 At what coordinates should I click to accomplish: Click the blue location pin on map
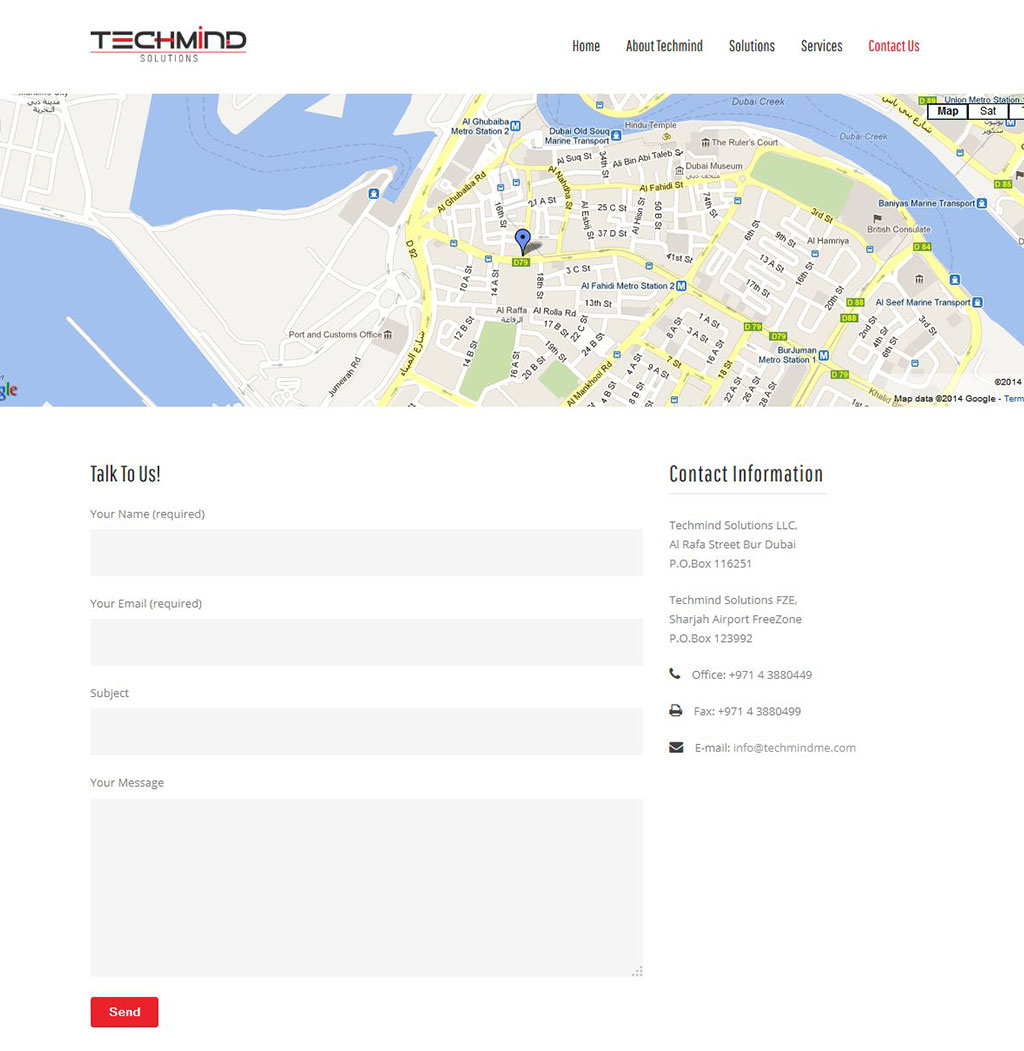(522, 241)
